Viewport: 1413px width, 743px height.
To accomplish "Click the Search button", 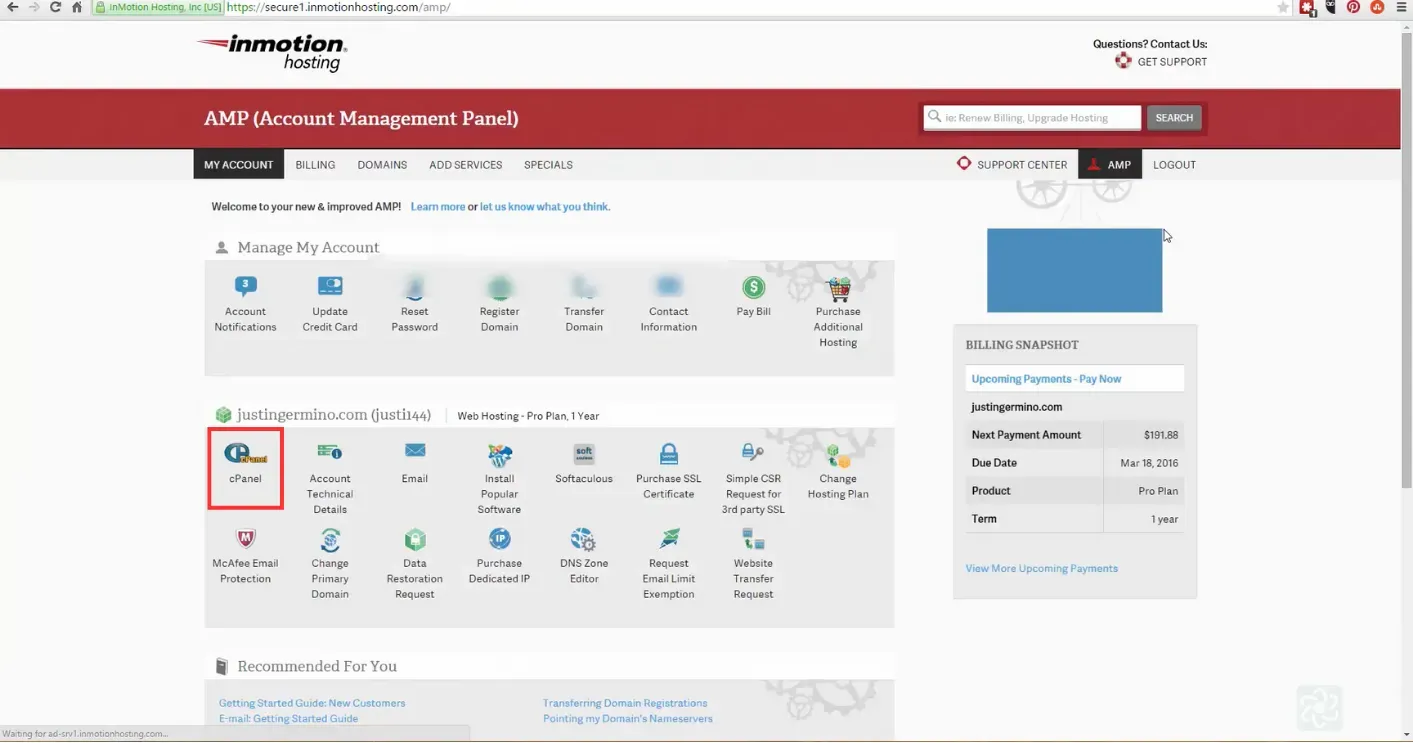I will (1174, 118).
